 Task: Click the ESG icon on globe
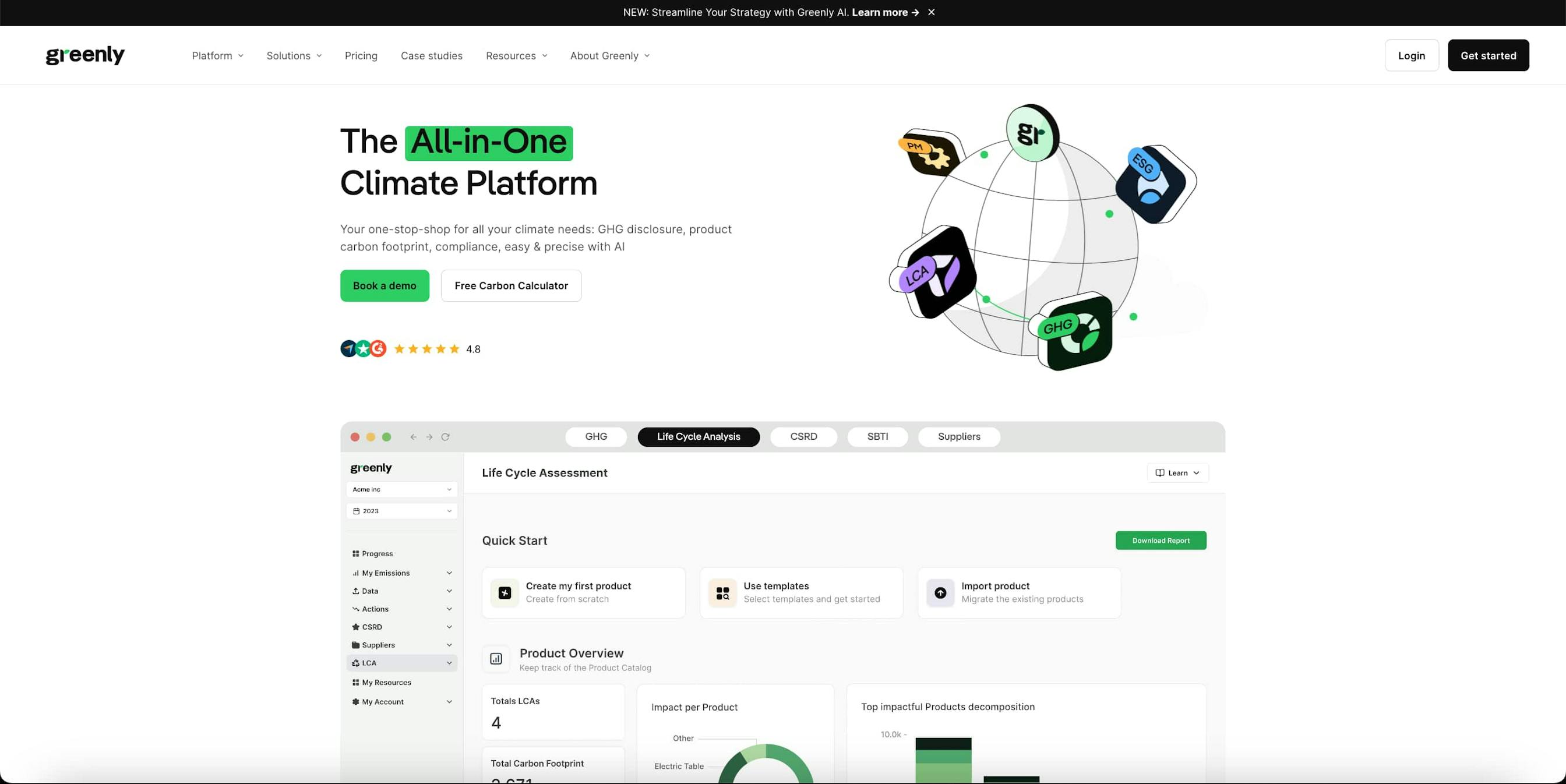point(1153,183)
